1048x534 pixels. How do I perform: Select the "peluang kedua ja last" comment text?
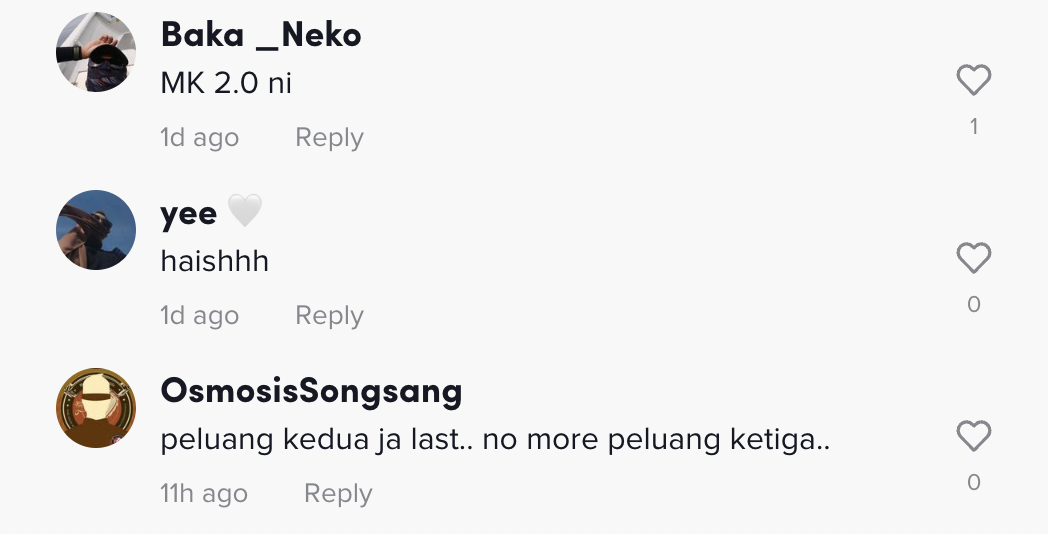click(495, 439)
